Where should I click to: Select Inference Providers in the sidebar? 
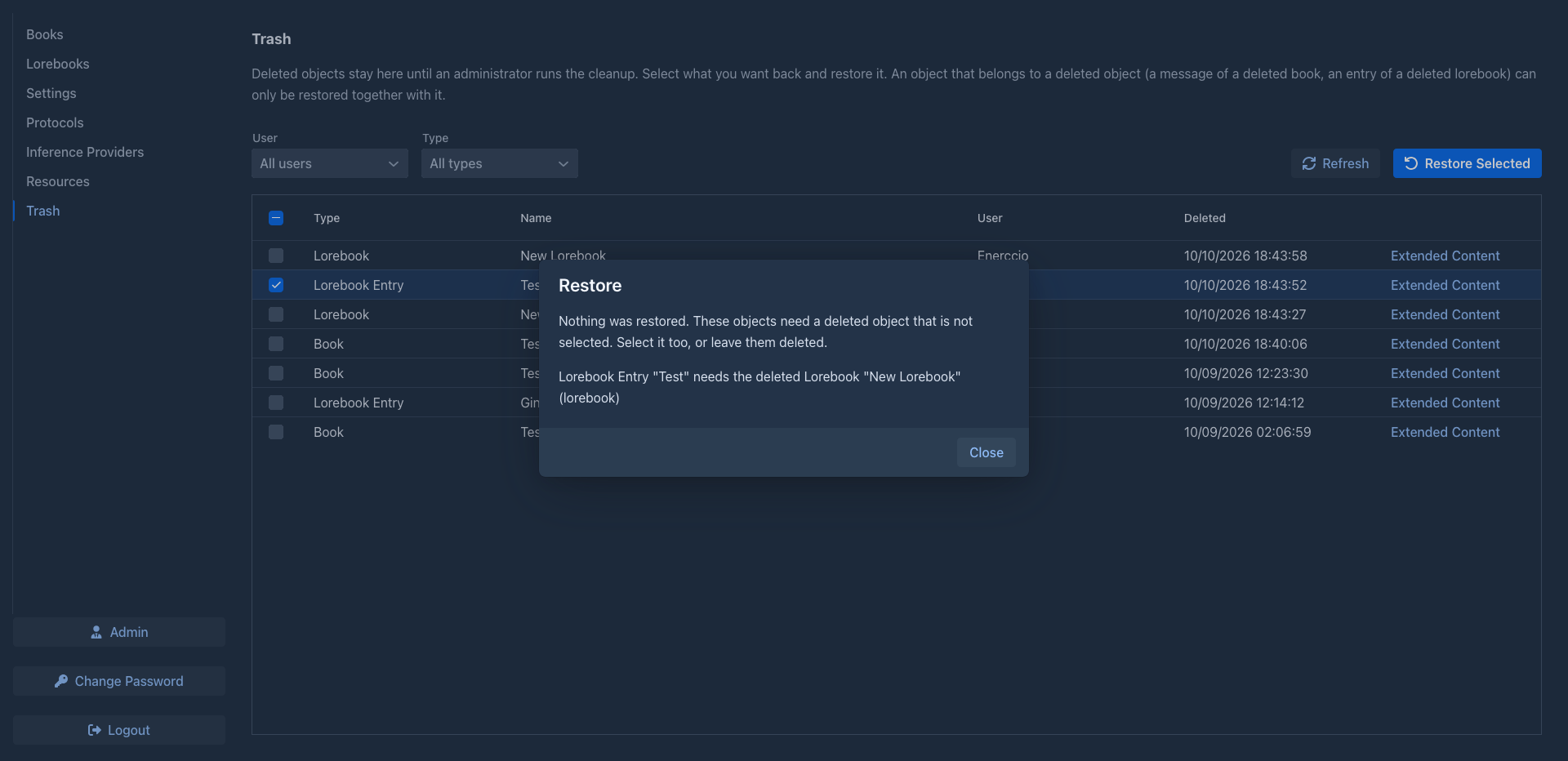point(85,152)
